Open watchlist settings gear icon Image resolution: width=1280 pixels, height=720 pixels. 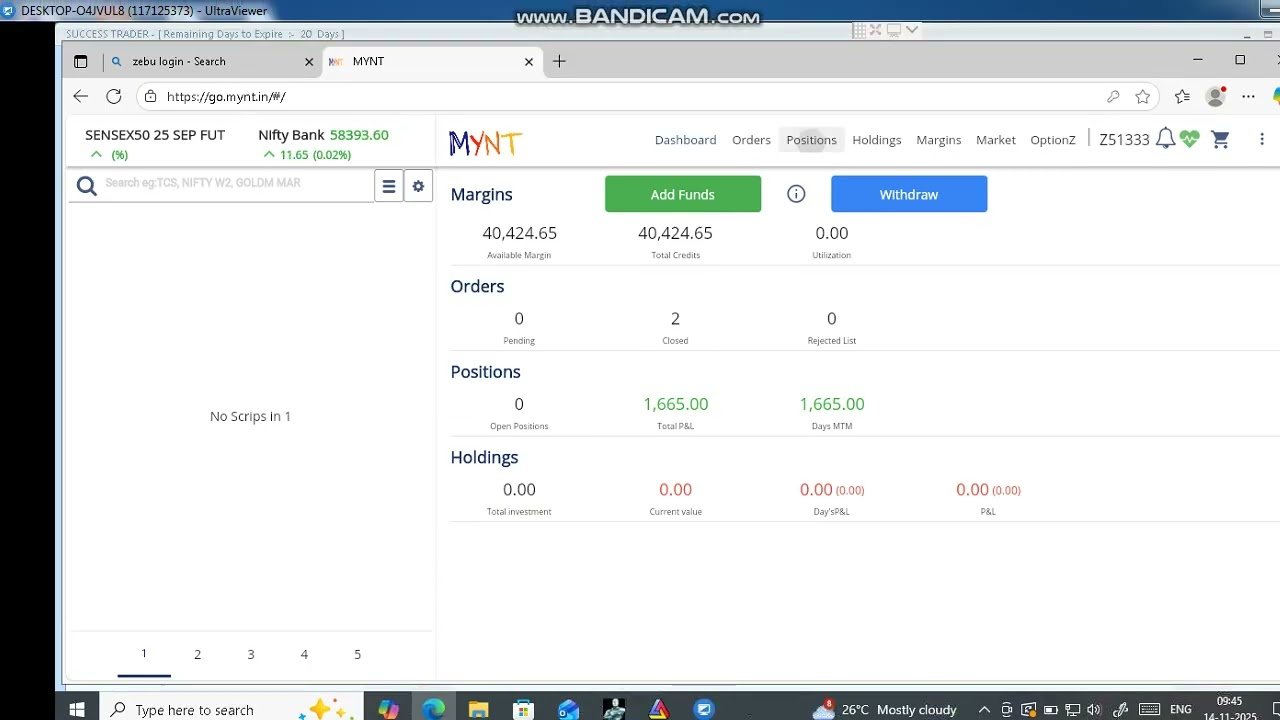pyautogui.click(x=418, y=186)
